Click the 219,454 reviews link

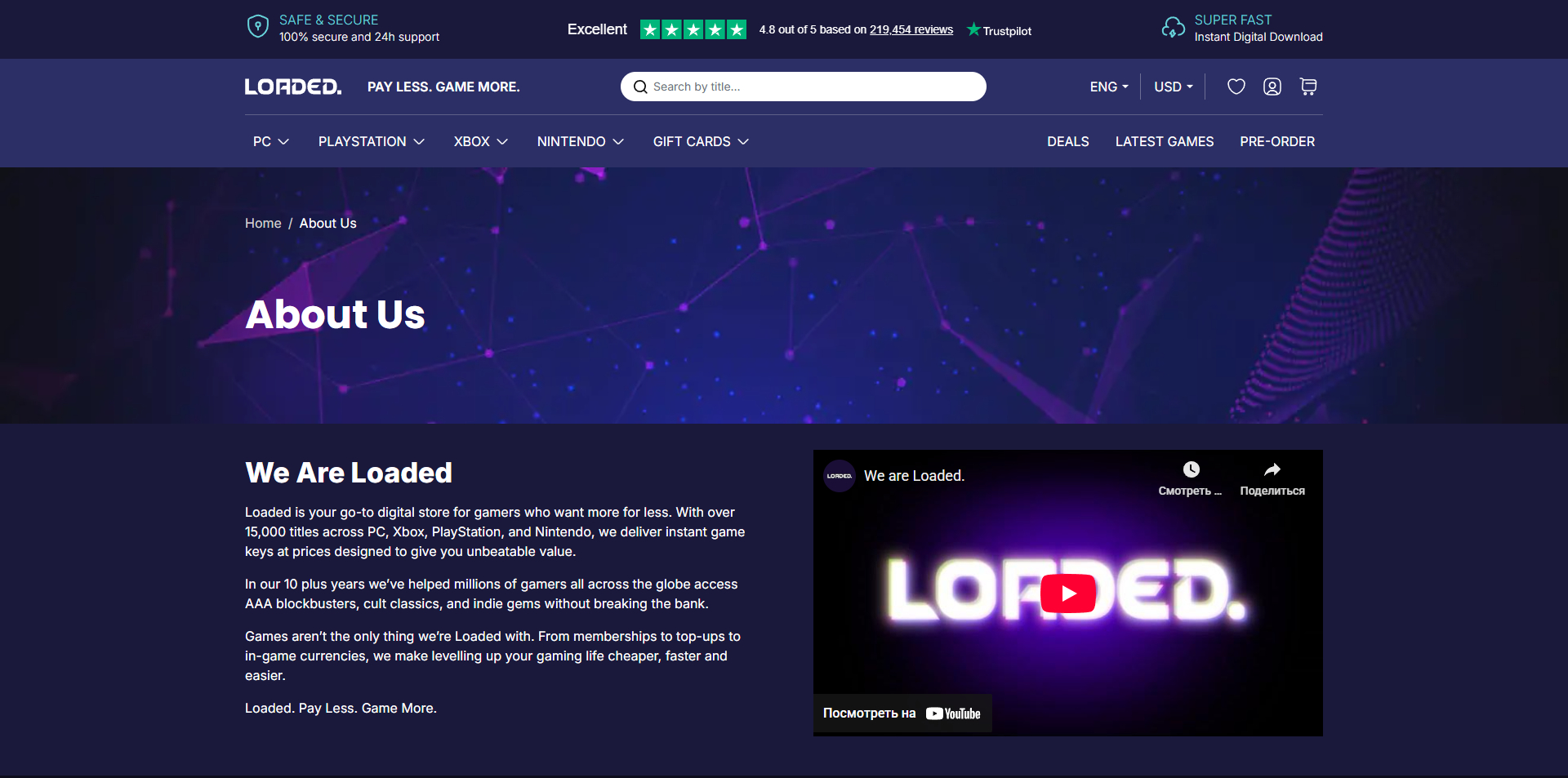click(x=911, y=29)
